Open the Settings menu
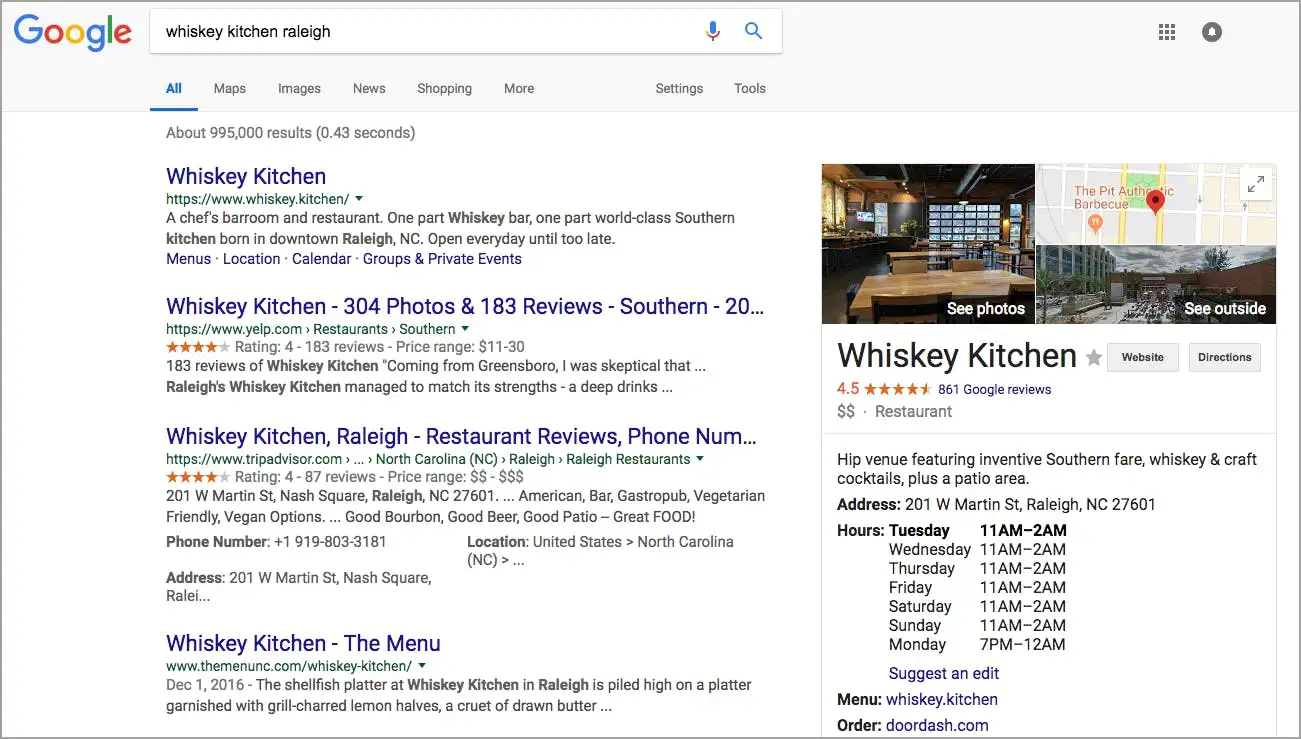This screenshot has height=739, width=1301. click(678, 88)
